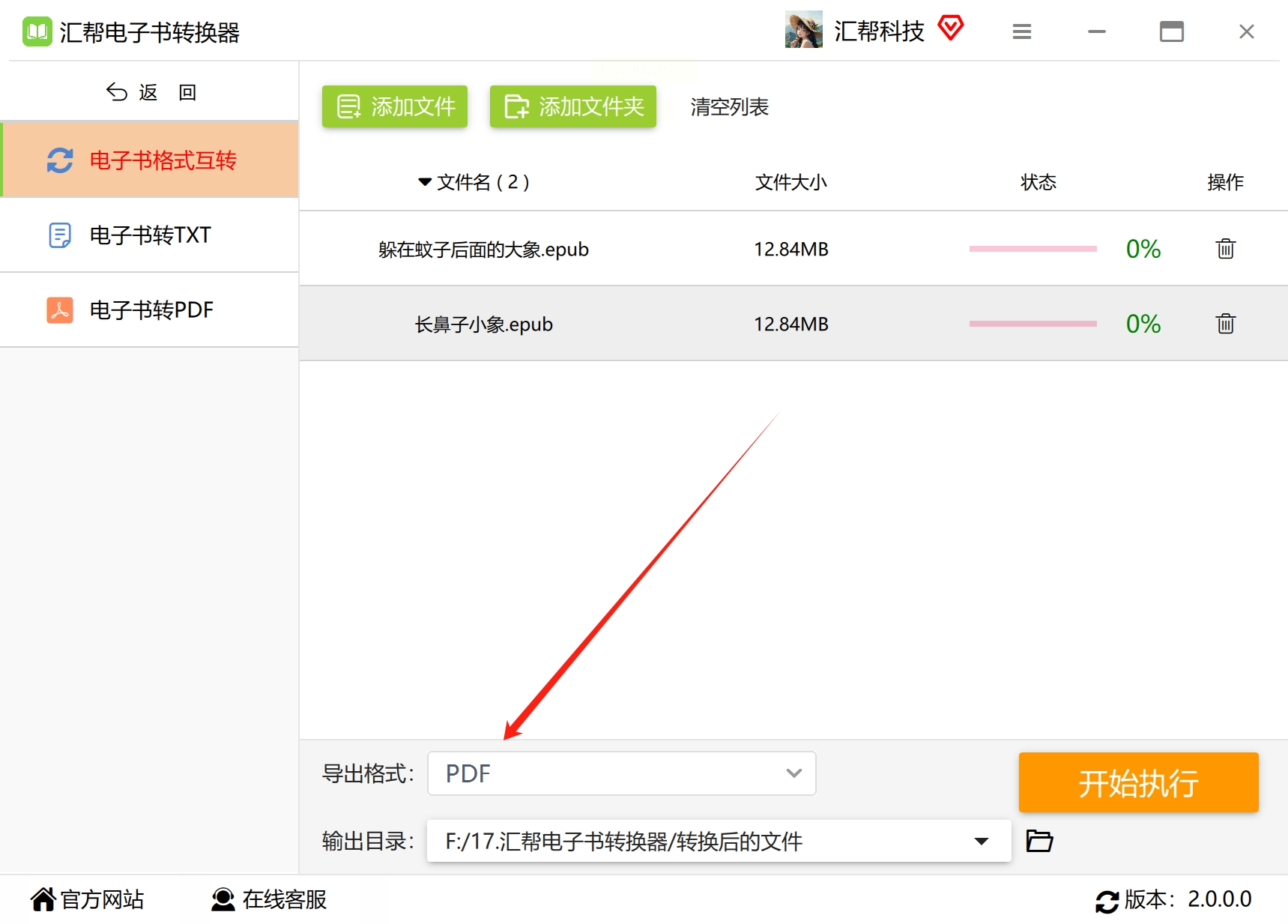Click the hamburger menu icon

click(1022, 31)
